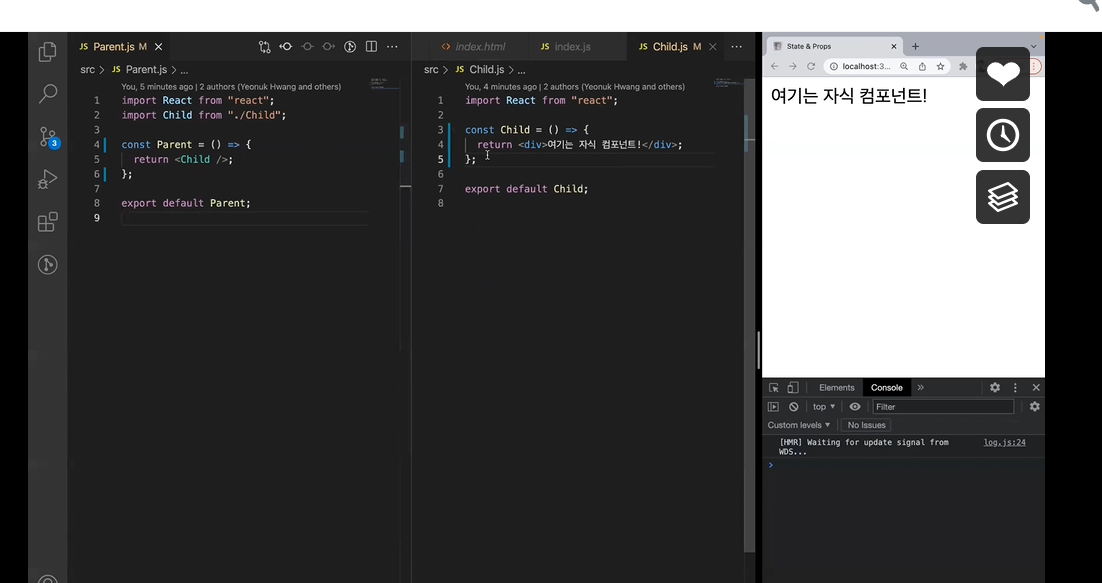Open the Extensions view in the activity bar
The height and width of the screenshot is (583, 1102).
pos(47,222)
